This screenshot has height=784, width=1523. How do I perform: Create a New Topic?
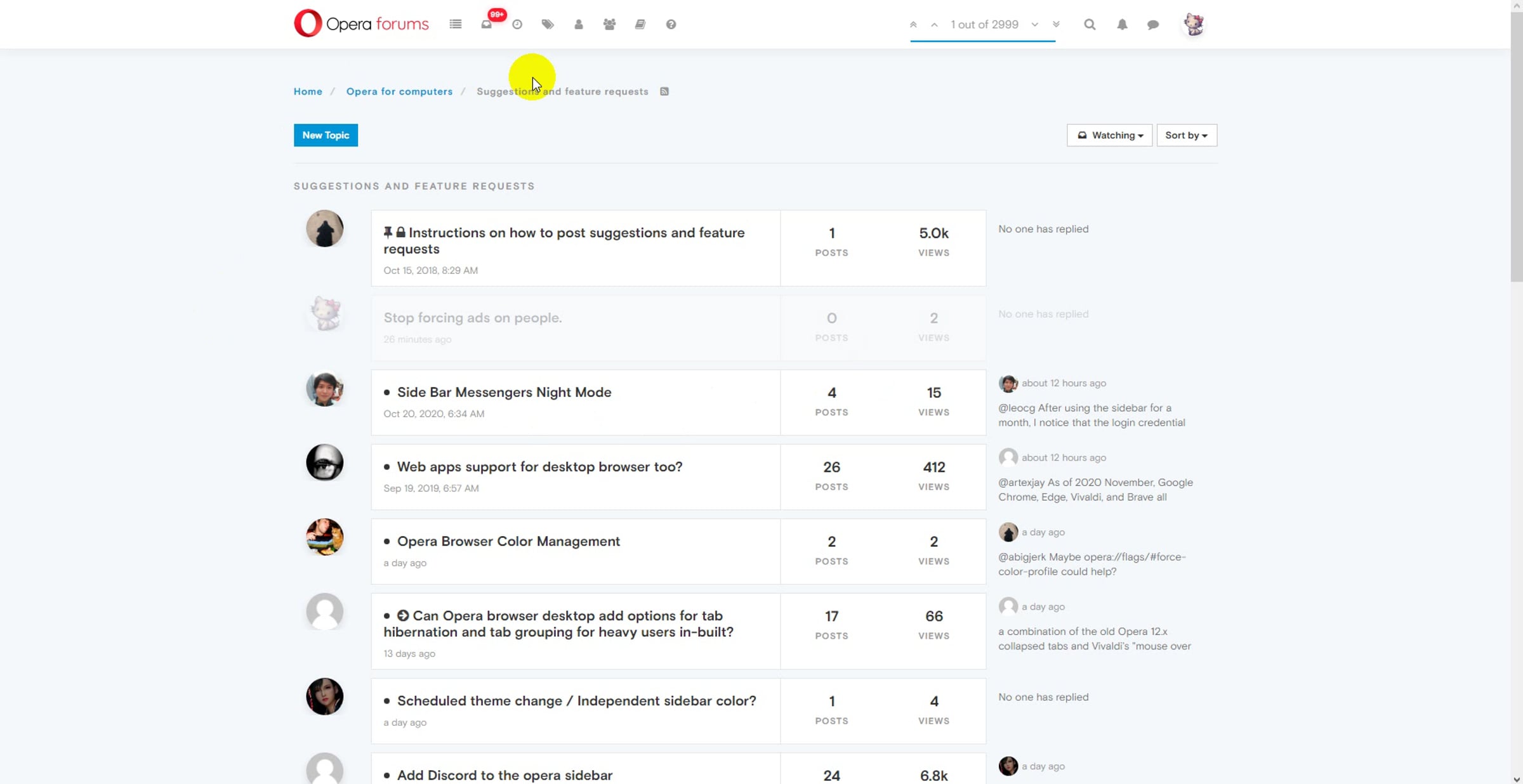326,135
